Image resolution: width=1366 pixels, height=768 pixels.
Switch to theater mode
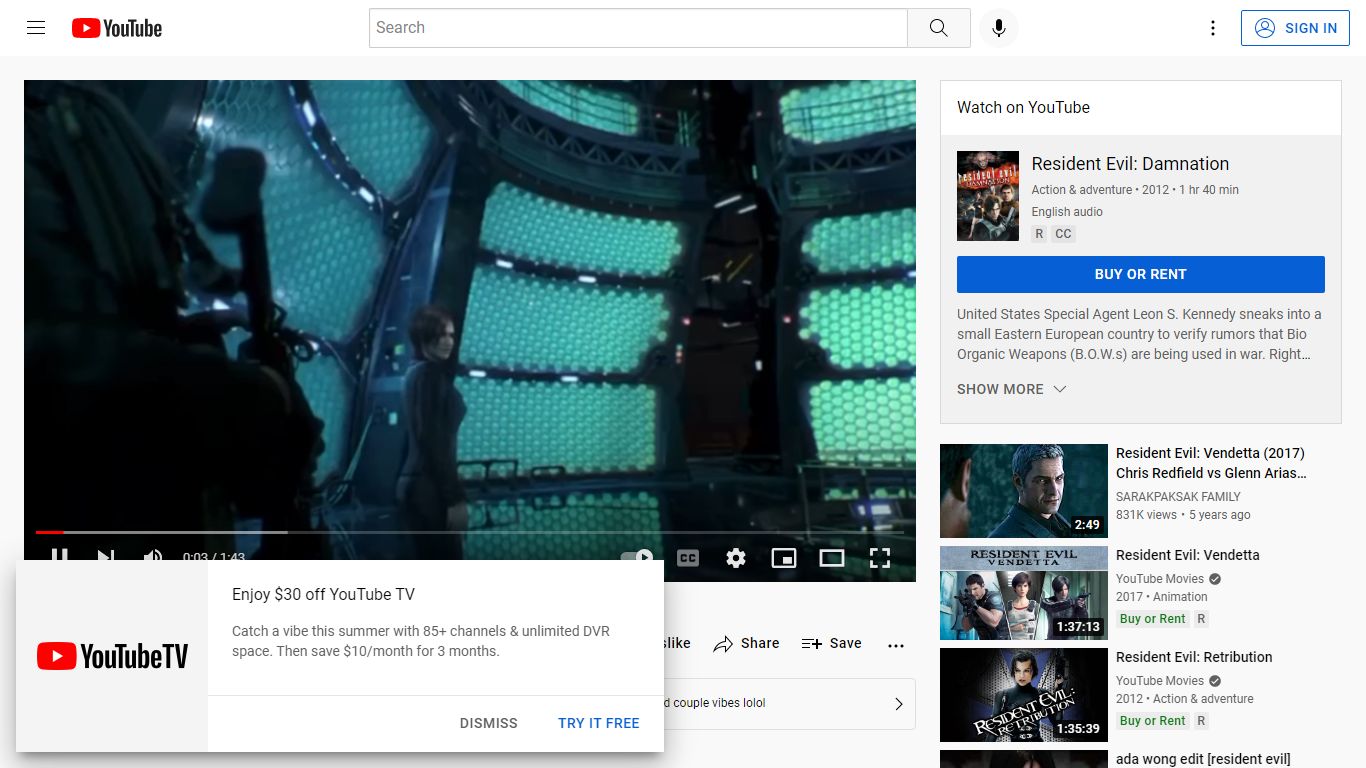click(x=832, y=558)
